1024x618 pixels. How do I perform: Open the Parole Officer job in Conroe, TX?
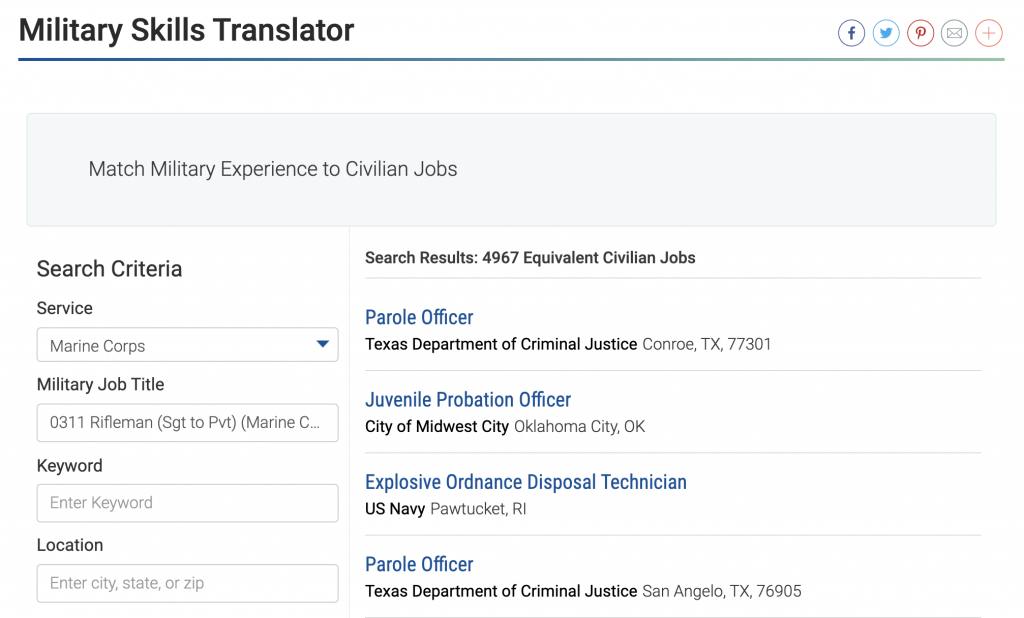[x=419, y=317]
